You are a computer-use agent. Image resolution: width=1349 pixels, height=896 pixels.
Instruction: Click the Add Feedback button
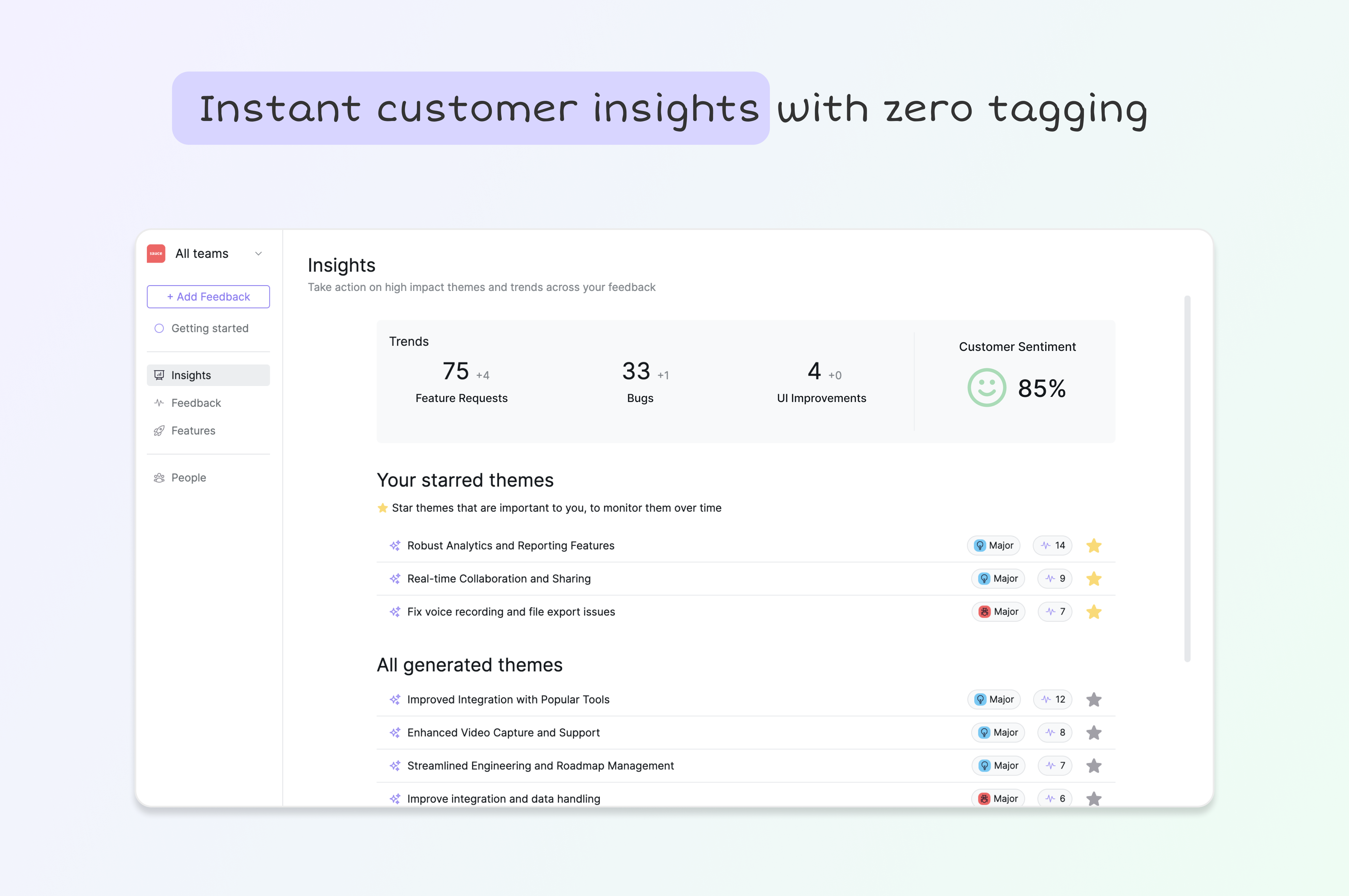[x=208, y=297]
